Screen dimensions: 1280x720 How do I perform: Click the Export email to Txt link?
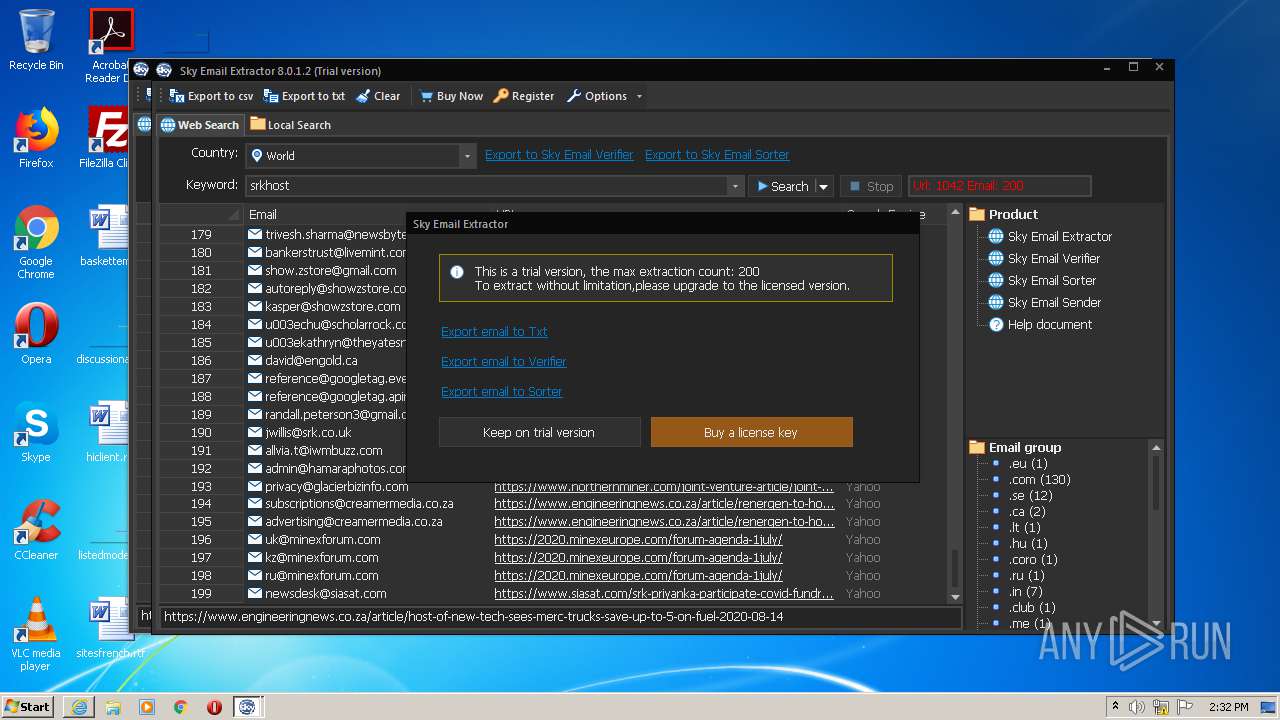pyautogui.click(x=494, y=332)
